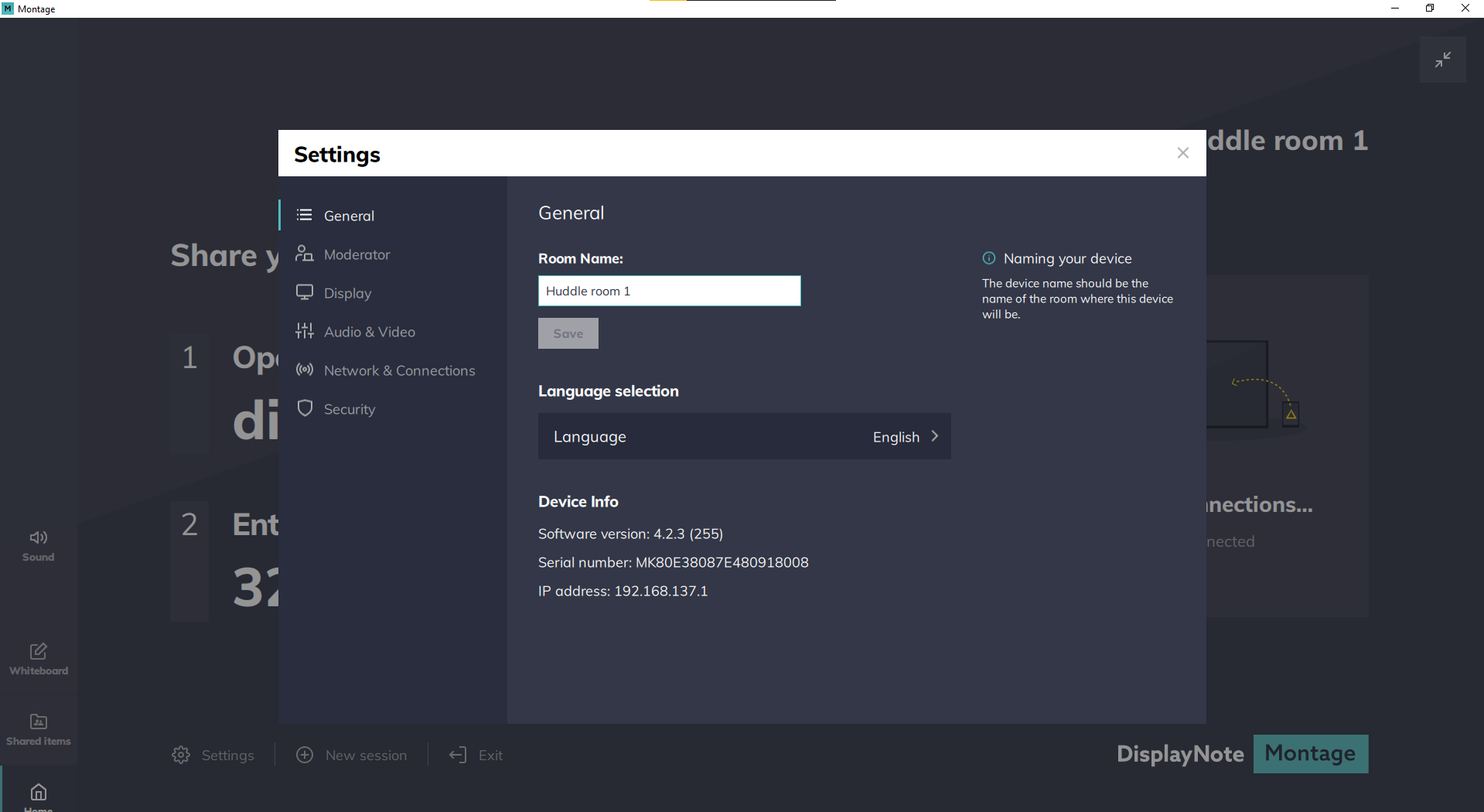Click the Montage app icon in title bar
The image size is (1484, 812).
(x=8, y=9)
